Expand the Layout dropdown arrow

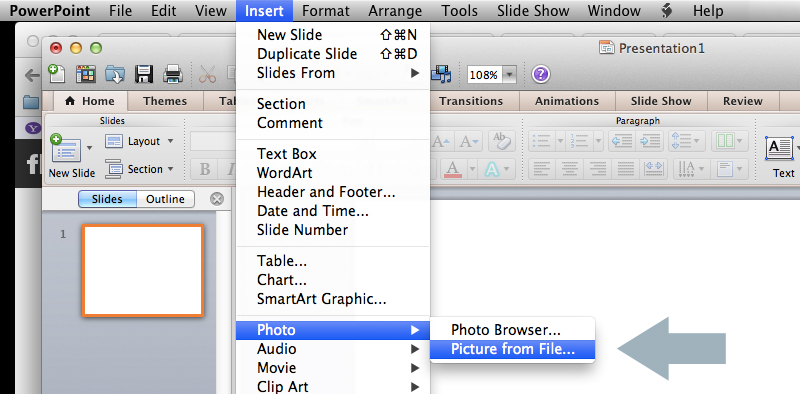pyautogui.click(x=170, y=141)
